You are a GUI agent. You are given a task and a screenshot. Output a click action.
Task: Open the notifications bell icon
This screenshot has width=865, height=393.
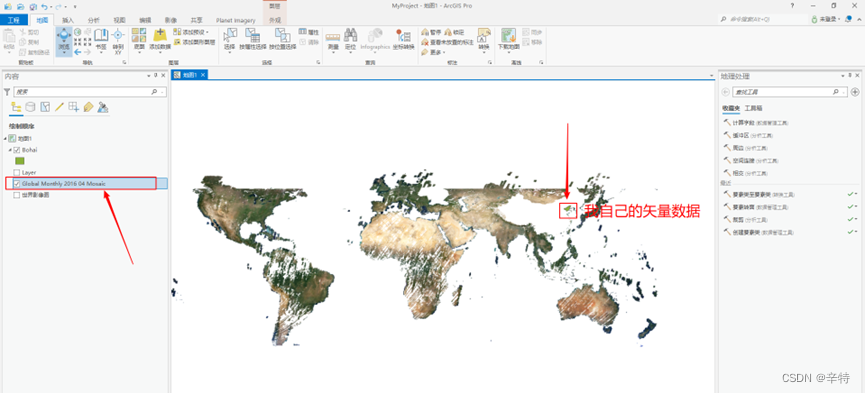(848, 19)
